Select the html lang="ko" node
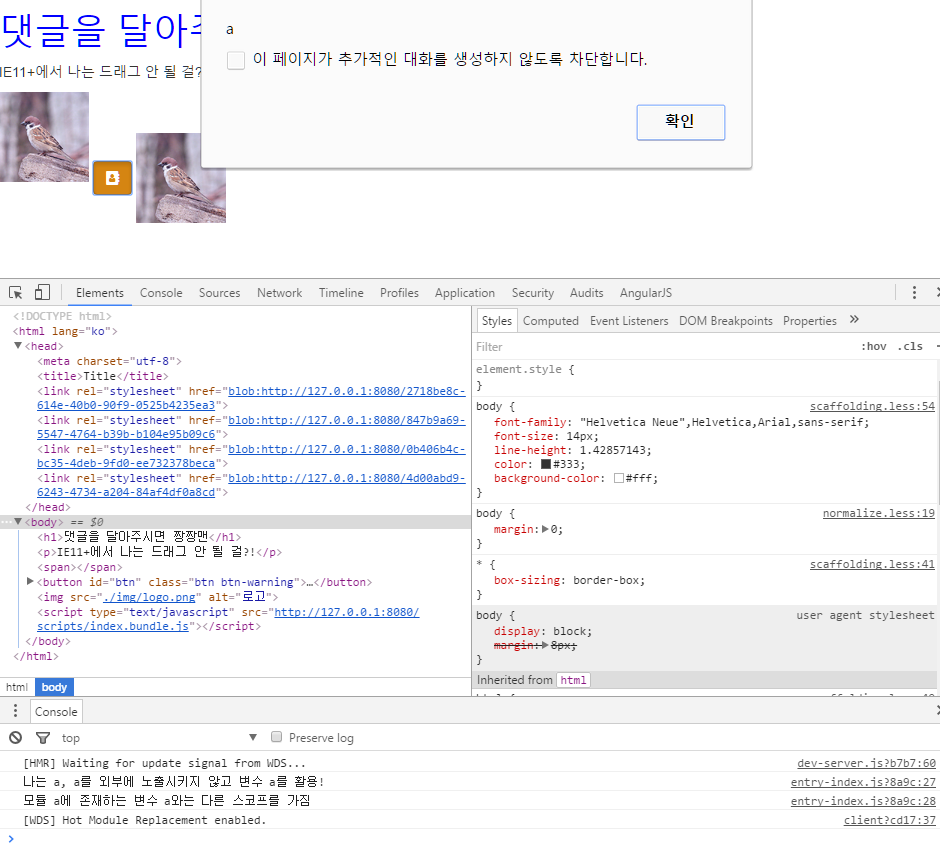The width and height of the screenshot is (940, 852). tap(65, 331)
